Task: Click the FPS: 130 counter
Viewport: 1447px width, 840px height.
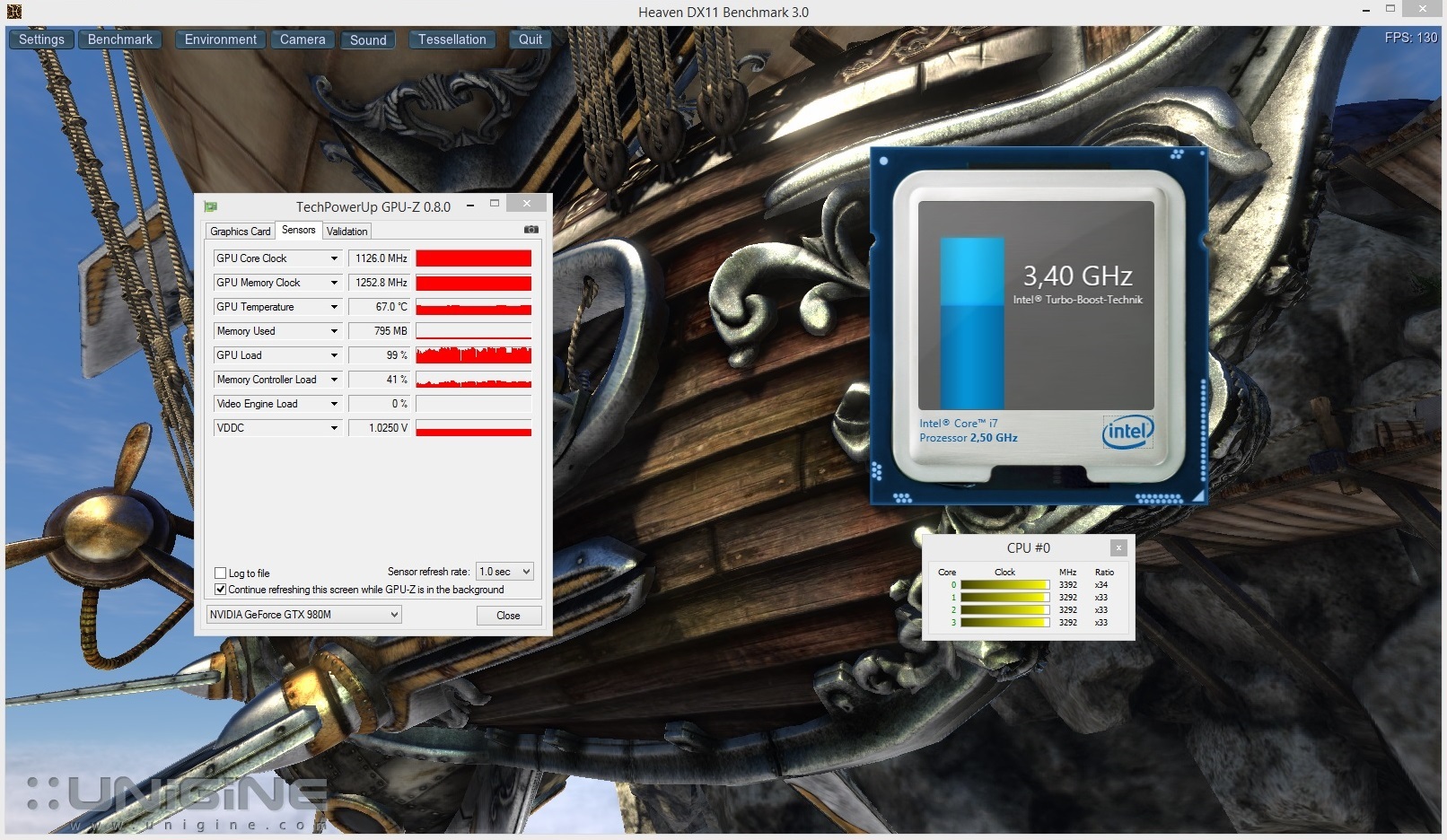Action: [1411, 38]
